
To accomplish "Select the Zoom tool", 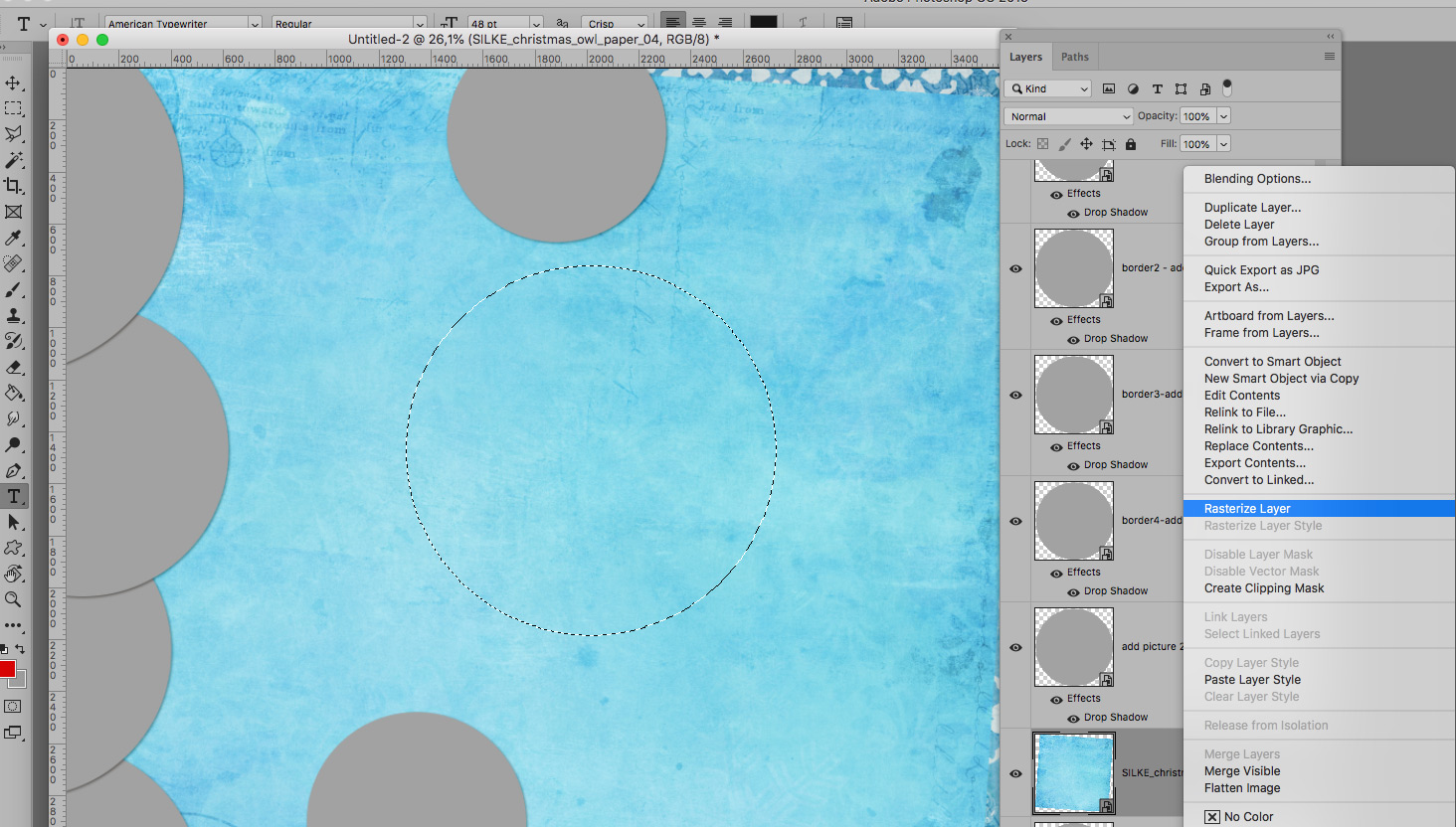I will pyautogui.click(x=14, y=599).
